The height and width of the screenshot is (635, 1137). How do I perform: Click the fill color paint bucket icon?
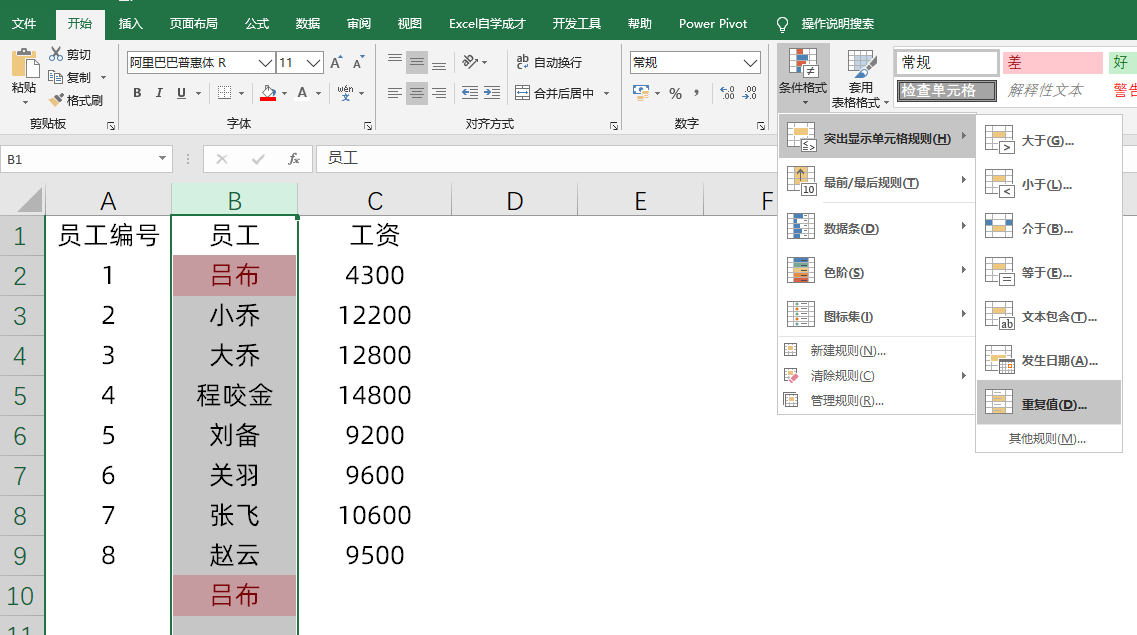point(268,93)
